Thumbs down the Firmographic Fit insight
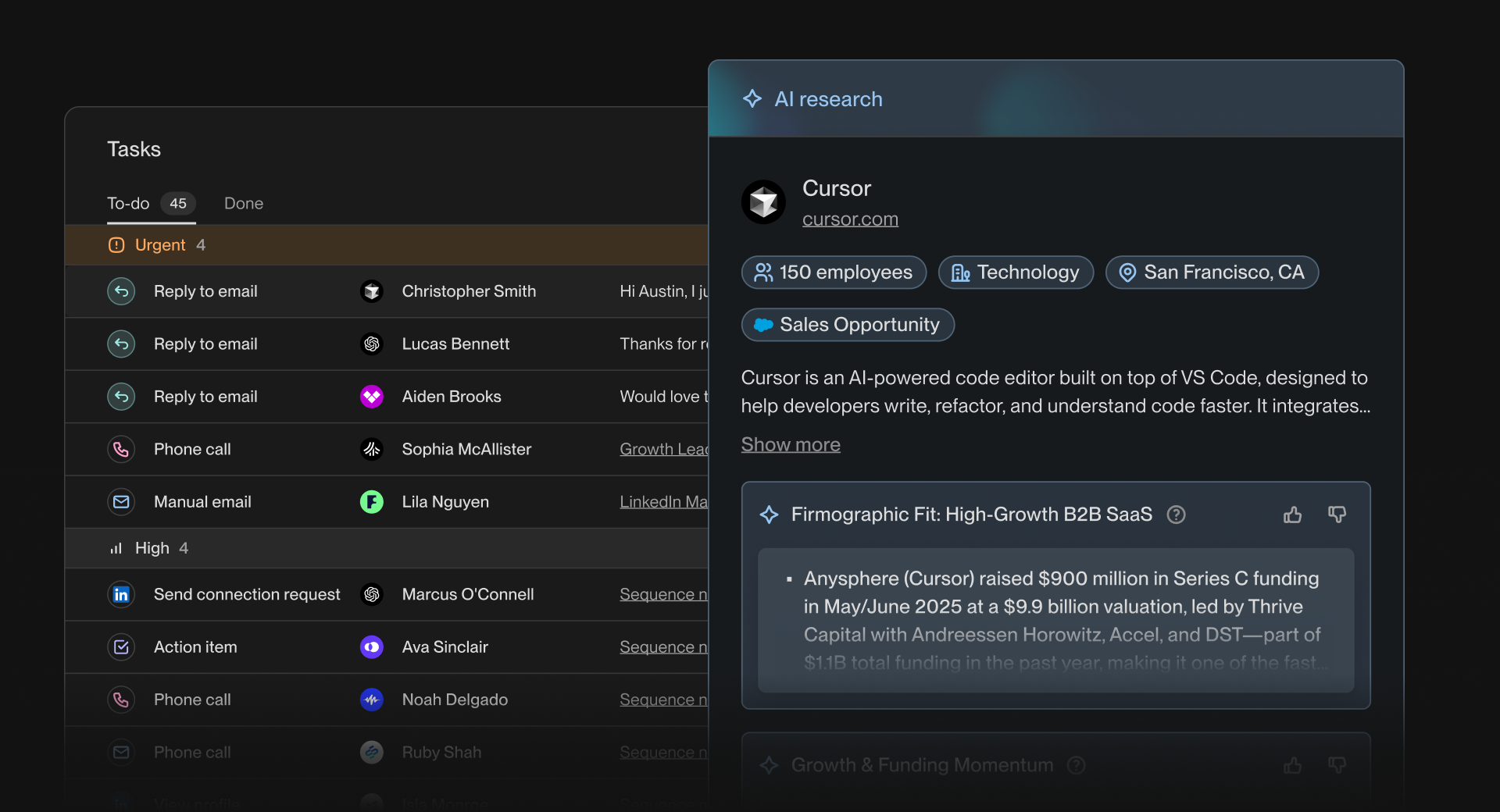1500x812 pixels. click(1337, 515)
